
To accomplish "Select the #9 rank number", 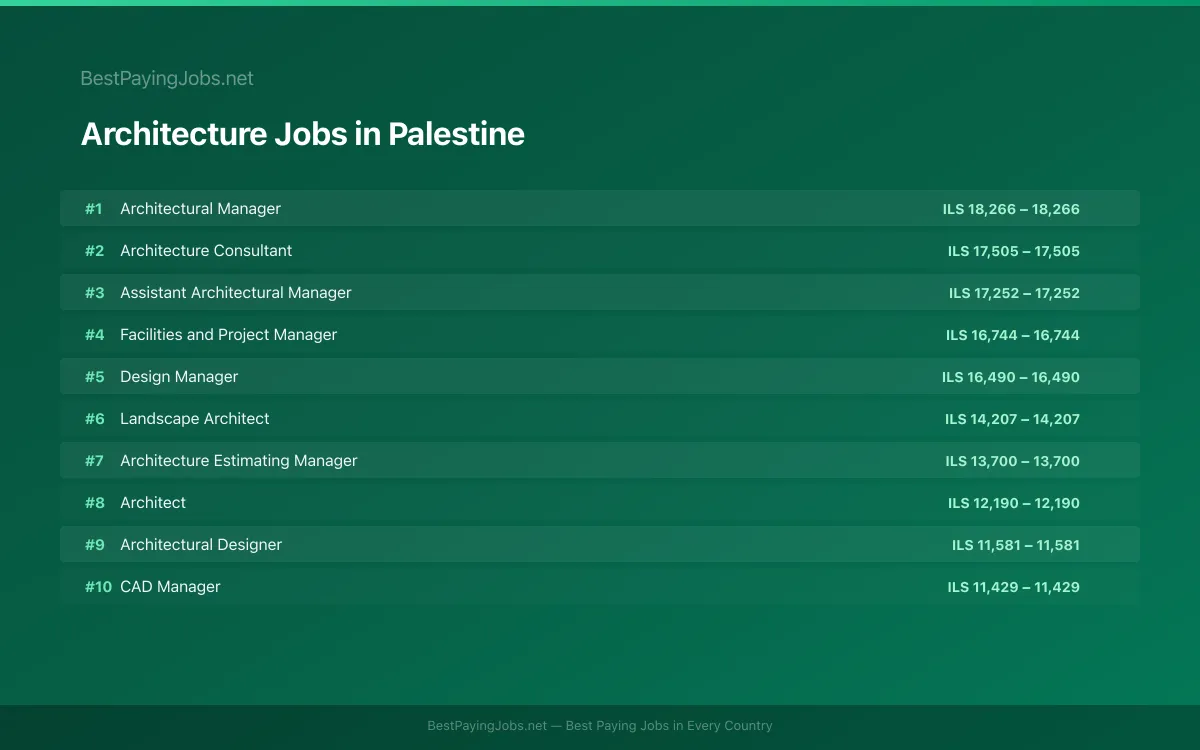I will click(x=94, y=545).
